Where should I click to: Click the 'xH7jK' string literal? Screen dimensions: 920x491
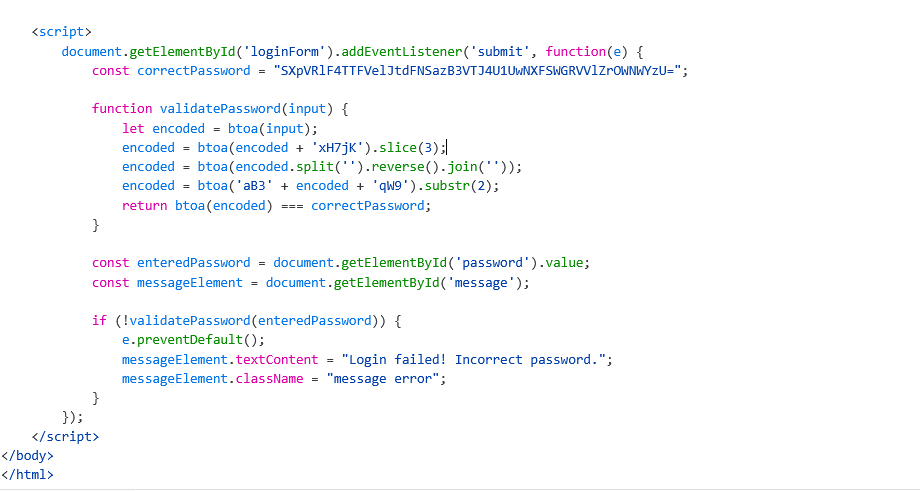337,148
